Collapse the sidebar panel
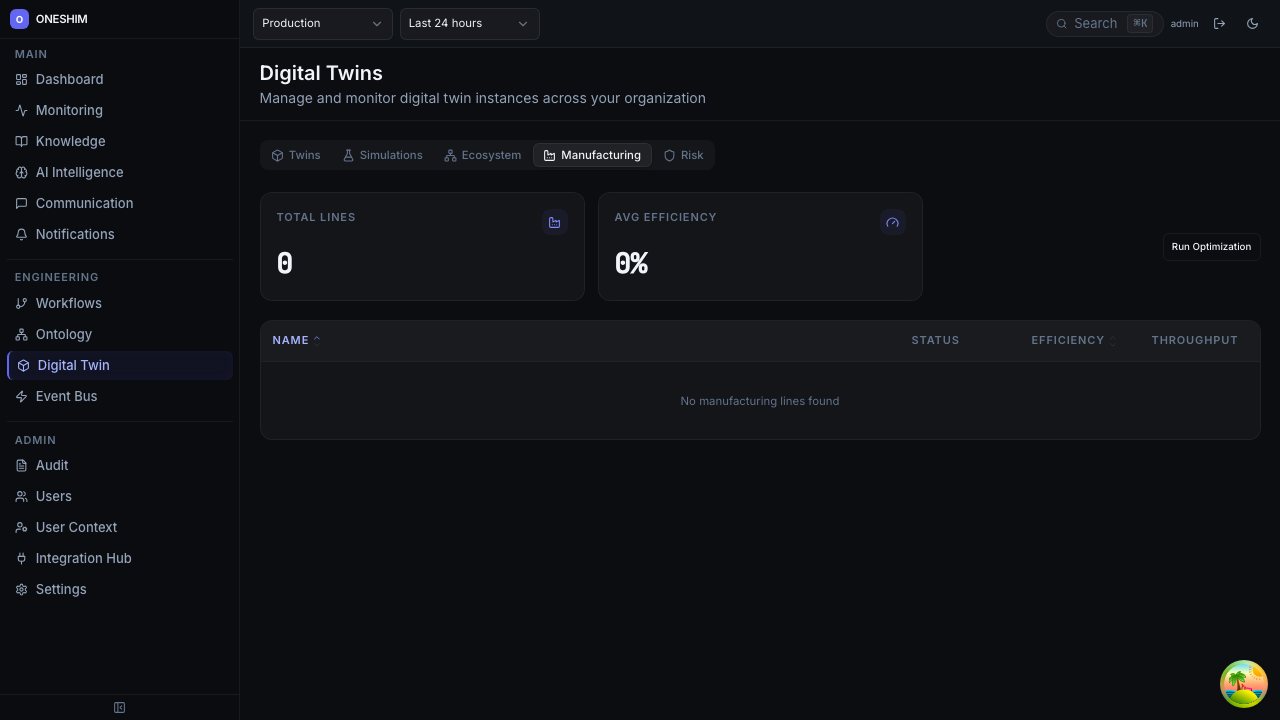 [x=119, y=708]
